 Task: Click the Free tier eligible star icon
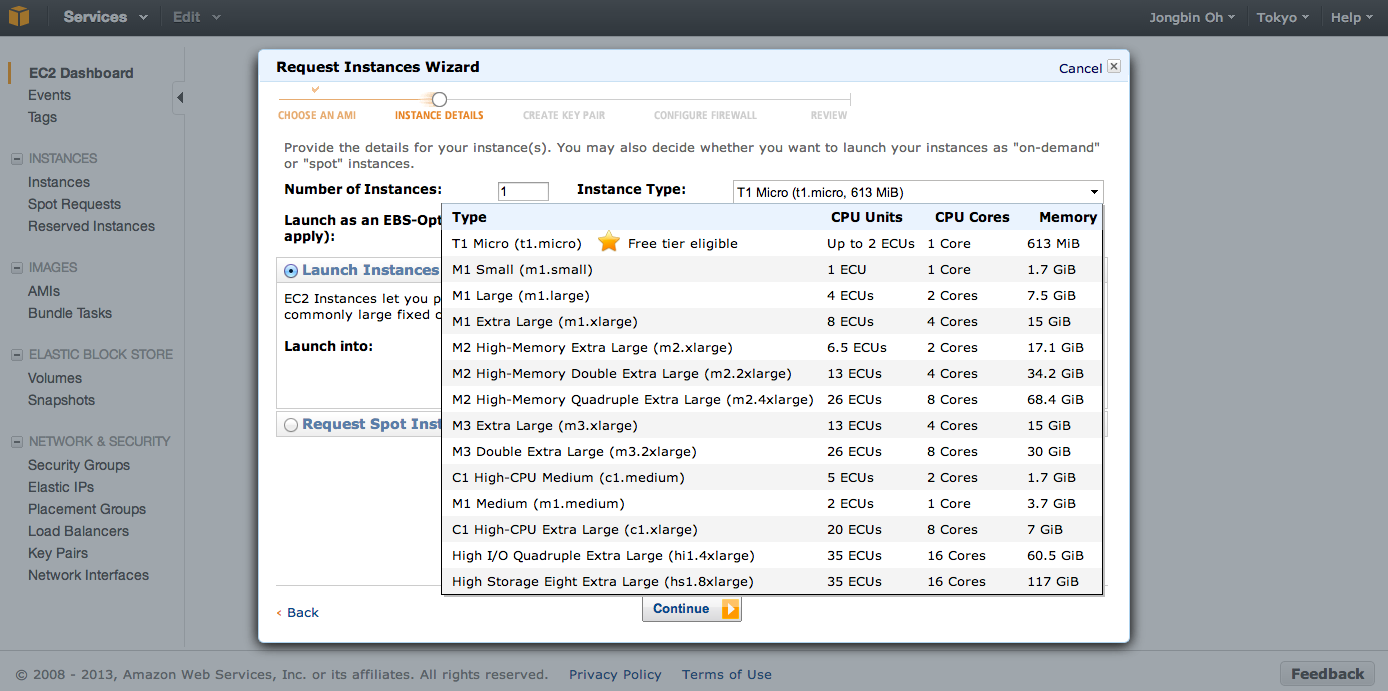coord(609,242)
